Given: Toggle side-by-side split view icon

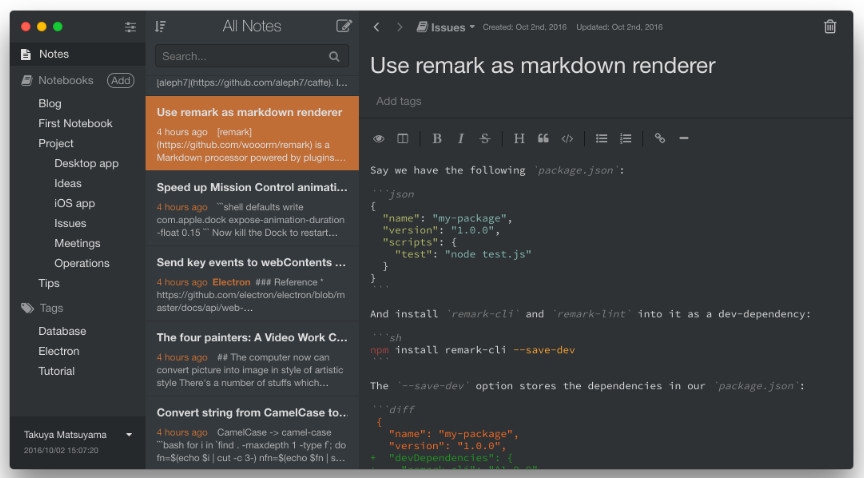Looking at the screenshot, I should (403, 138).
